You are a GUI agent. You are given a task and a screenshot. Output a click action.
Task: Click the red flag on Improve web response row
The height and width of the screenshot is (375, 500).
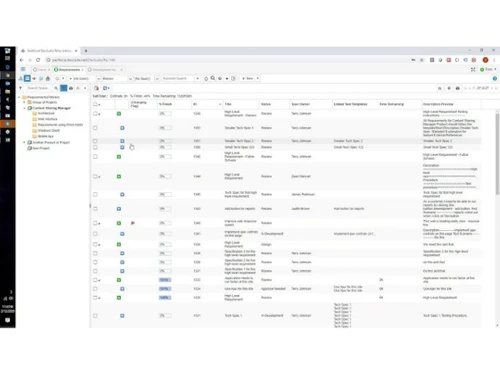[x=133, y=223]
